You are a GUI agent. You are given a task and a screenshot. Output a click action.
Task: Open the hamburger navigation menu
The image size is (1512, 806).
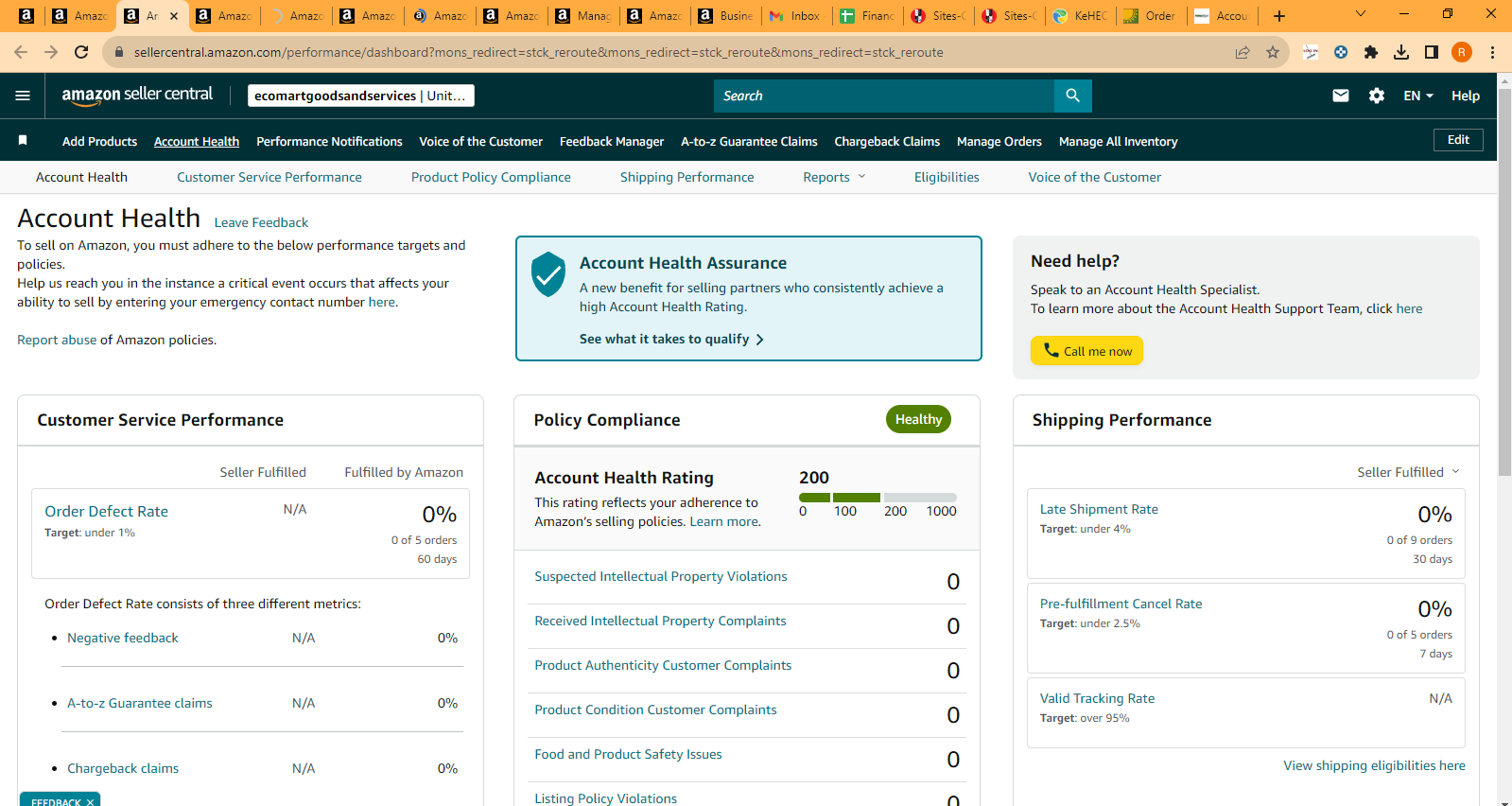pyautogui.click(x=23, y=96)
